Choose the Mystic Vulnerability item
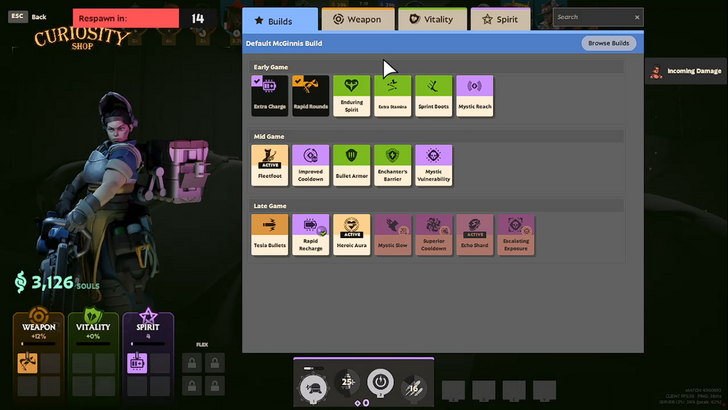Screen dimensions: 728x410 coord(433,165)
